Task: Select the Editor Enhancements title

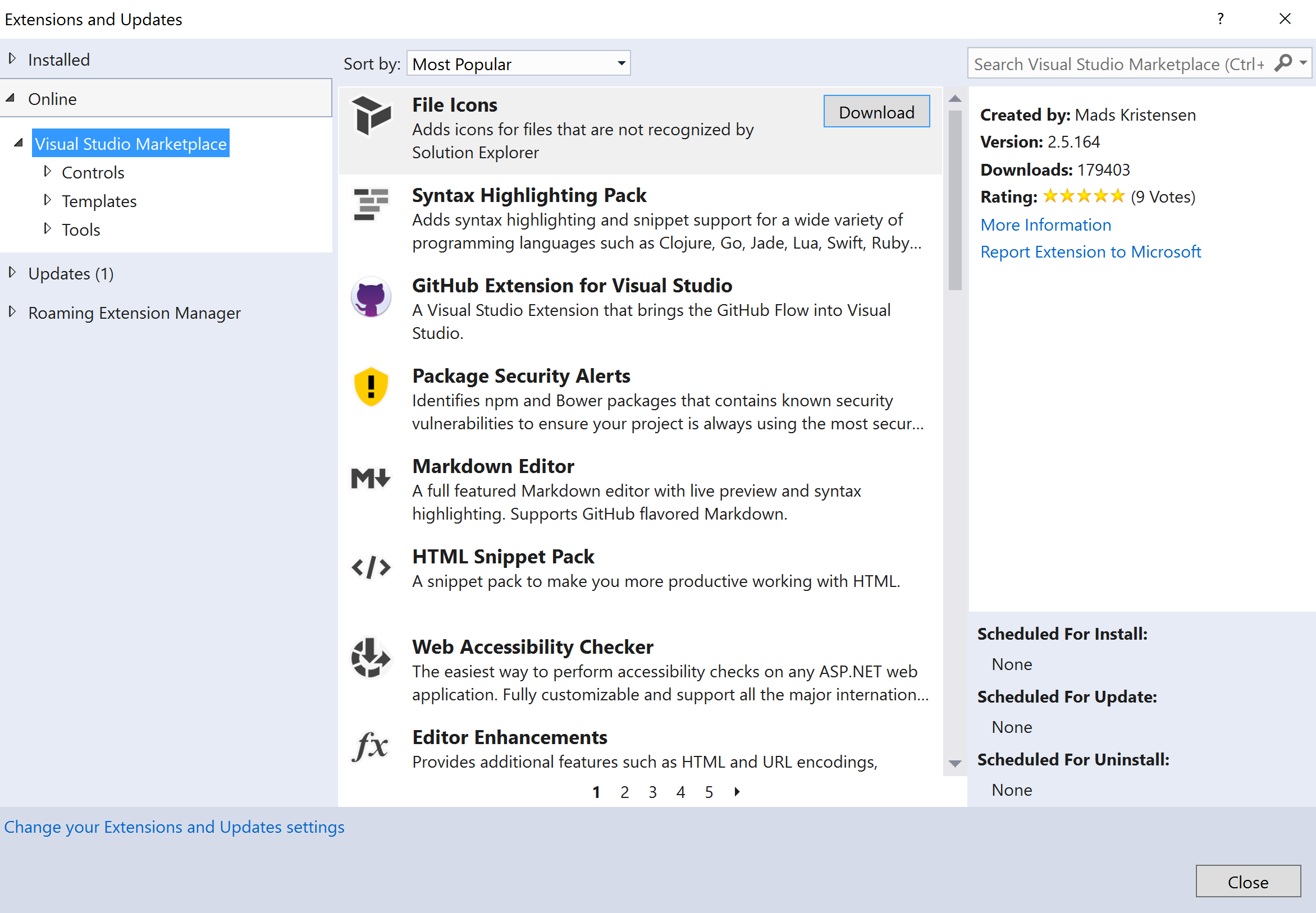Action: pyautogui.click(x=509, y=737)
